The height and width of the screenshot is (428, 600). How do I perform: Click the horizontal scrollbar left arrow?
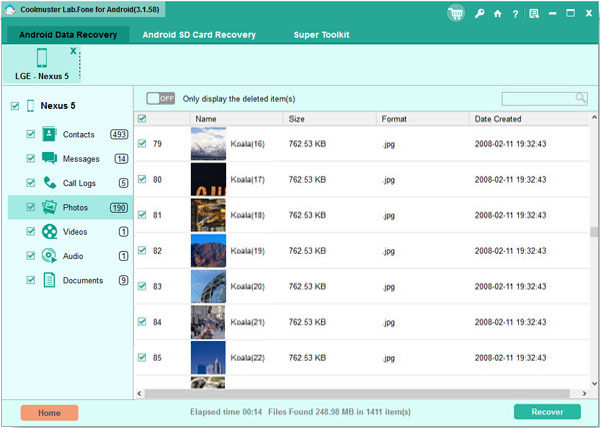(139, 393)
